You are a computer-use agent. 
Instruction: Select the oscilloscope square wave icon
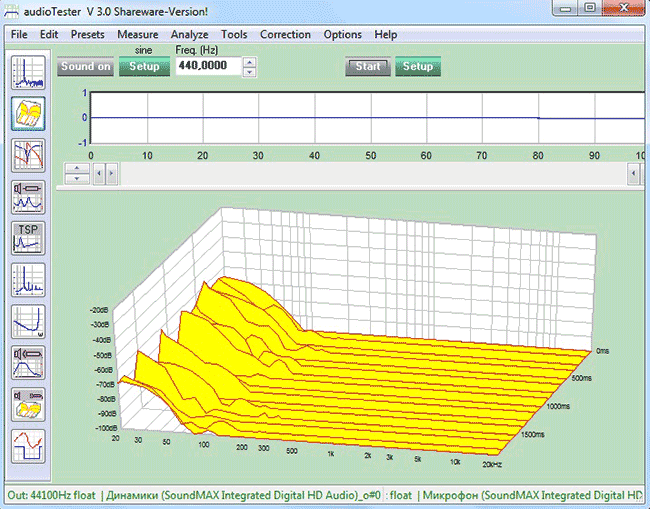pyautogui.click(x=28, y=446)
